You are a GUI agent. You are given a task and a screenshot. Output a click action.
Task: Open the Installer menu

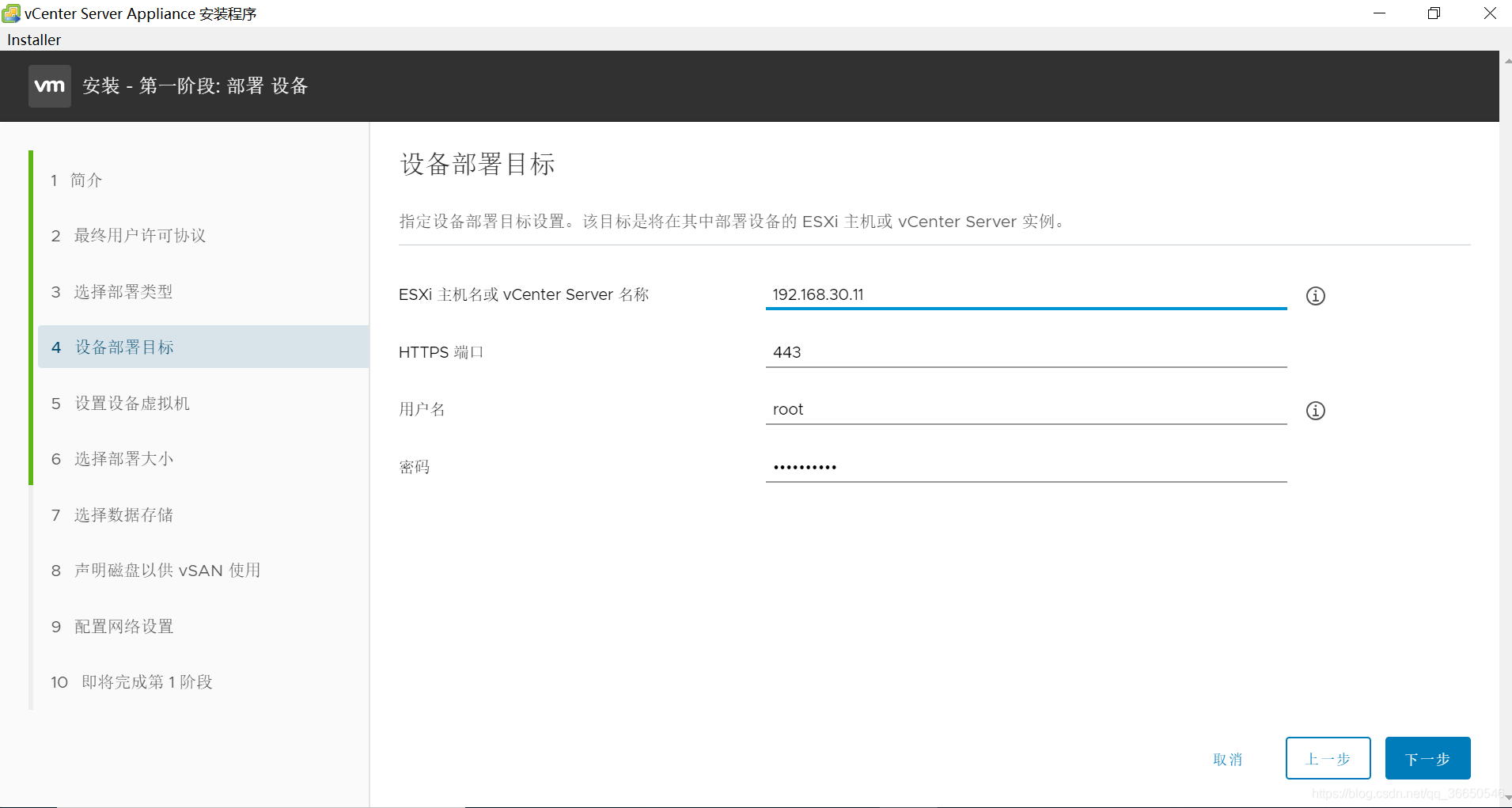tap(34, 40)
